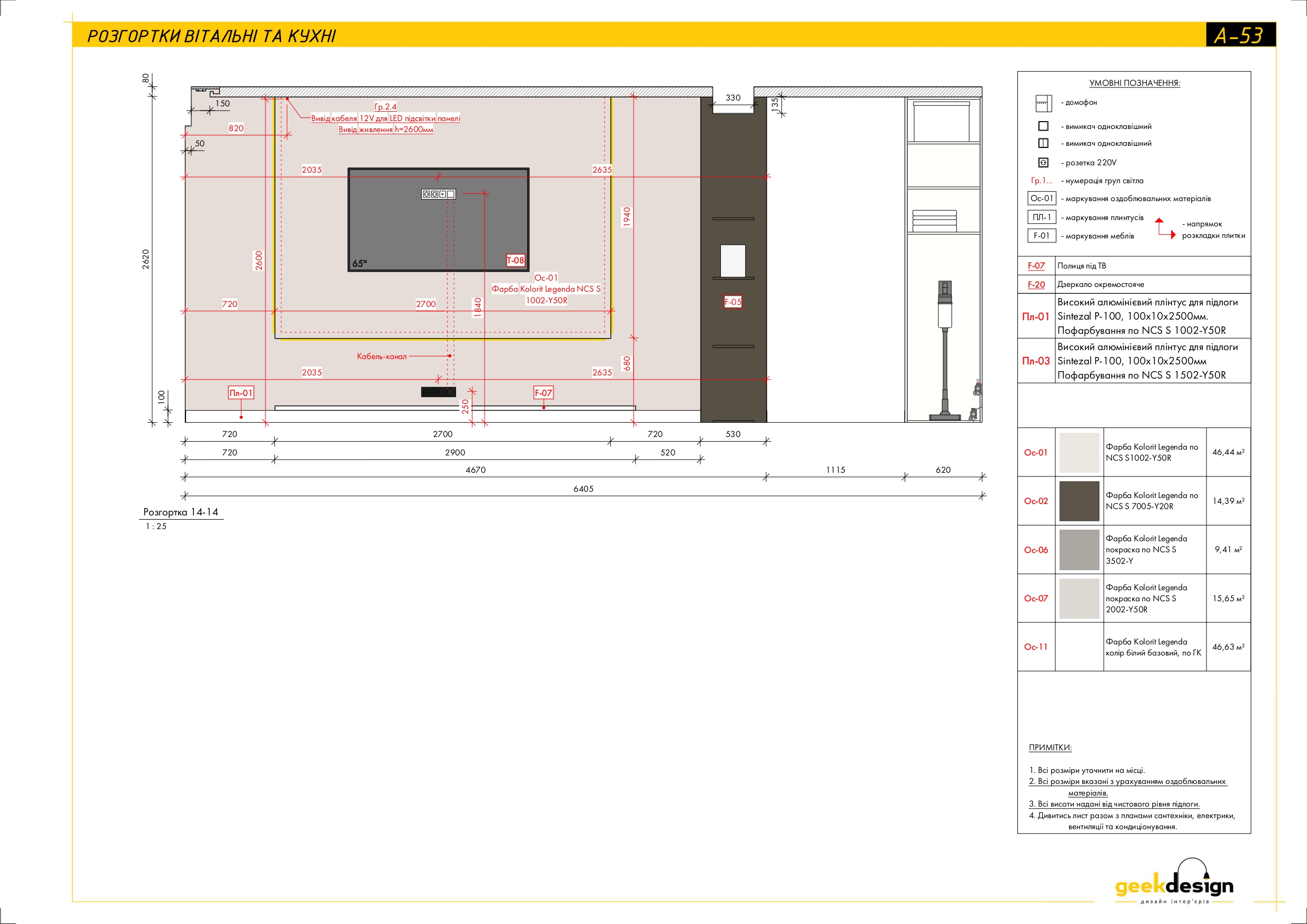
Task: Click the red dimension 820
Action: [x=236, y=128]
